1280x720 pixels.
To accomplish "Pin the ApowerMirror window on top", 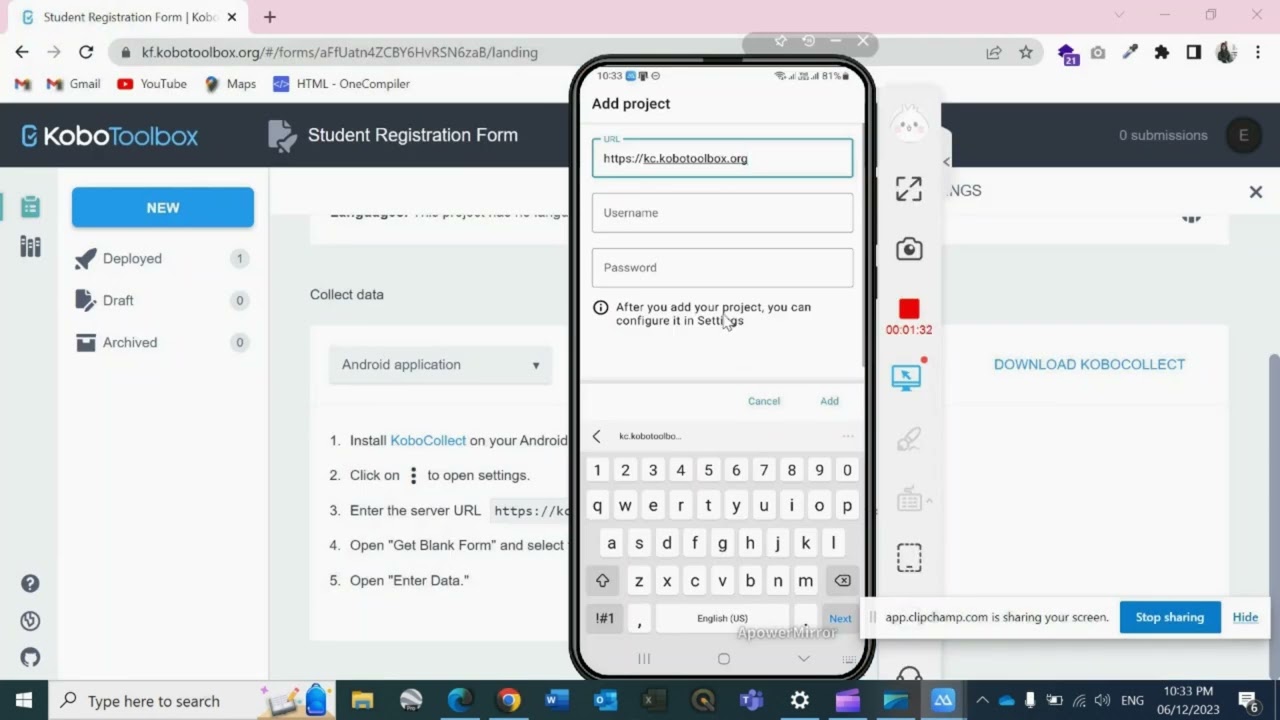I will pos(781,41).
